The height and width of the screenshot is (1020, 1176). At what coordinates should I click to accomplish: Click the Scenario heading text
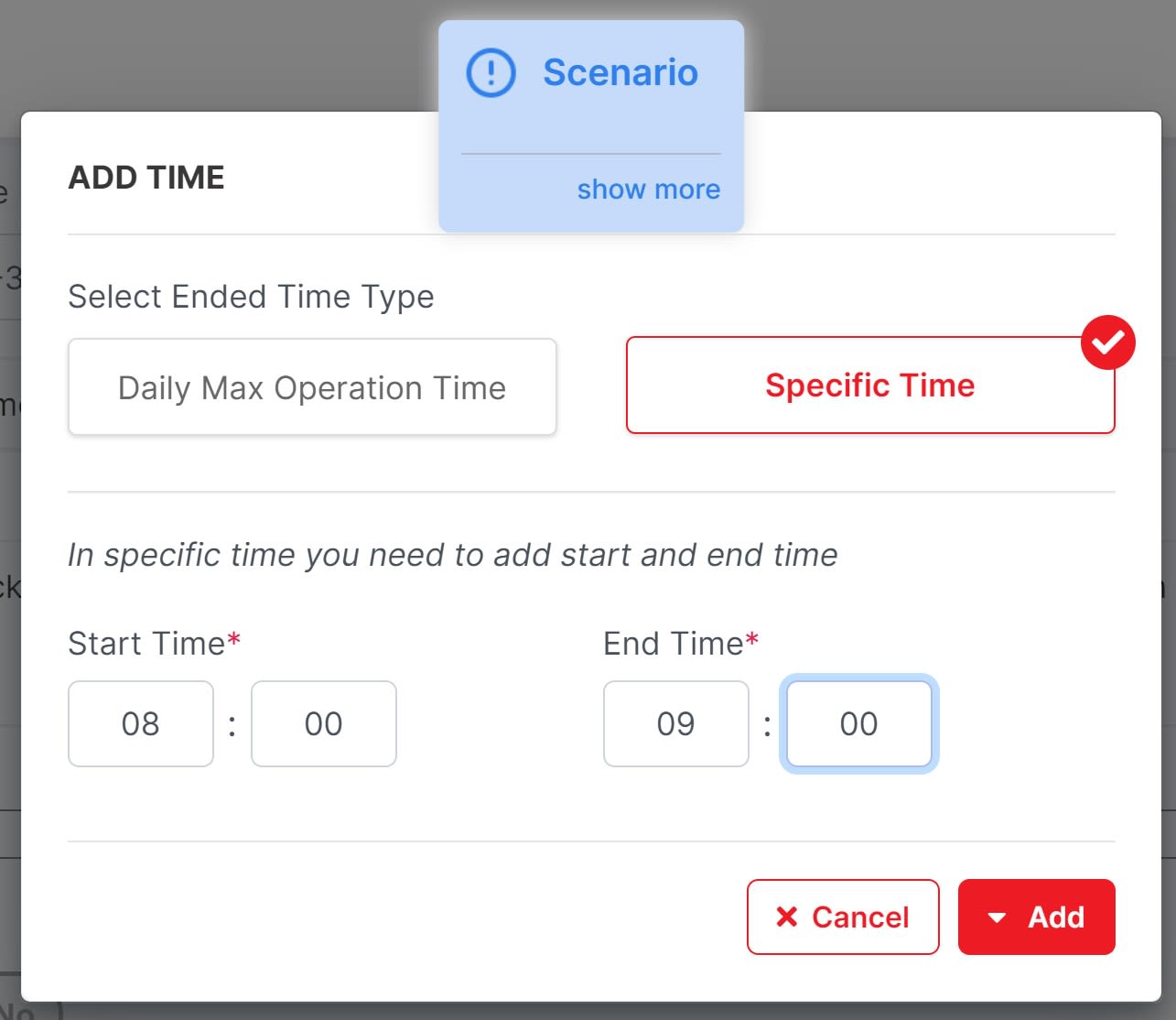click(620, 72)
